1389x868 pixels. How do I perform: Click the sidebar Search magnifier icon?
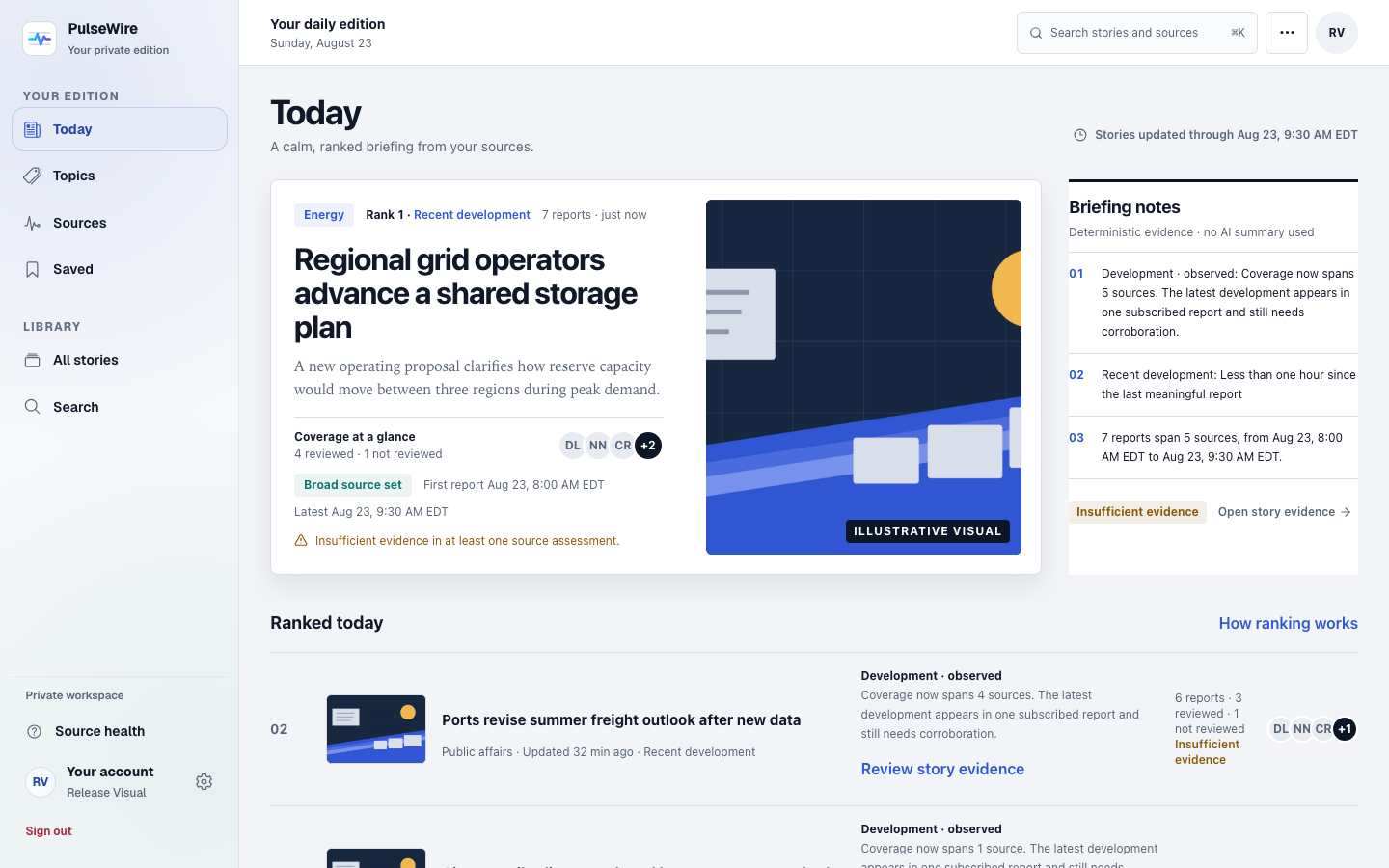[33, 407]
